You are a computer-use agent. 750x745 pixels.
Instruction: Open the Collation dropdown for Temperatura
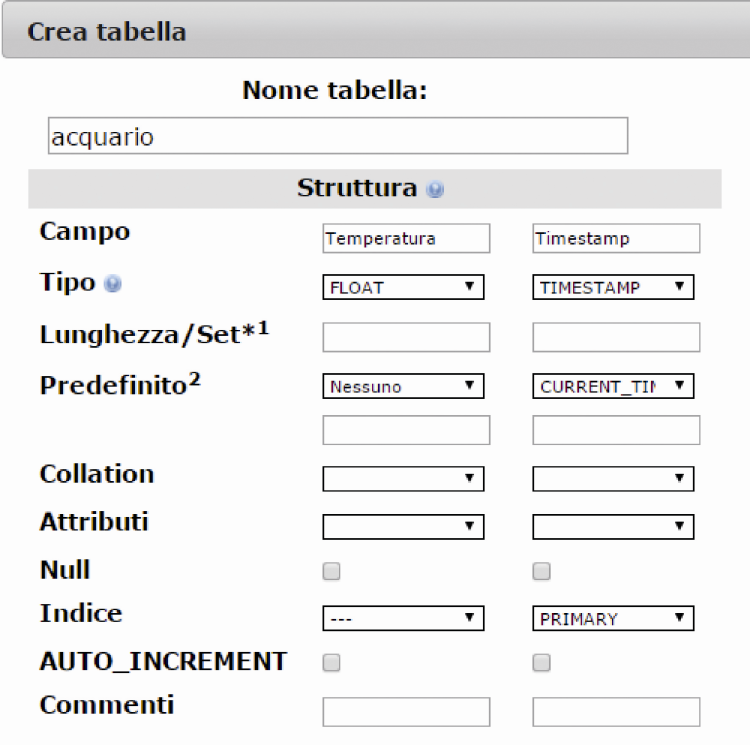click(x=403, y=479)
